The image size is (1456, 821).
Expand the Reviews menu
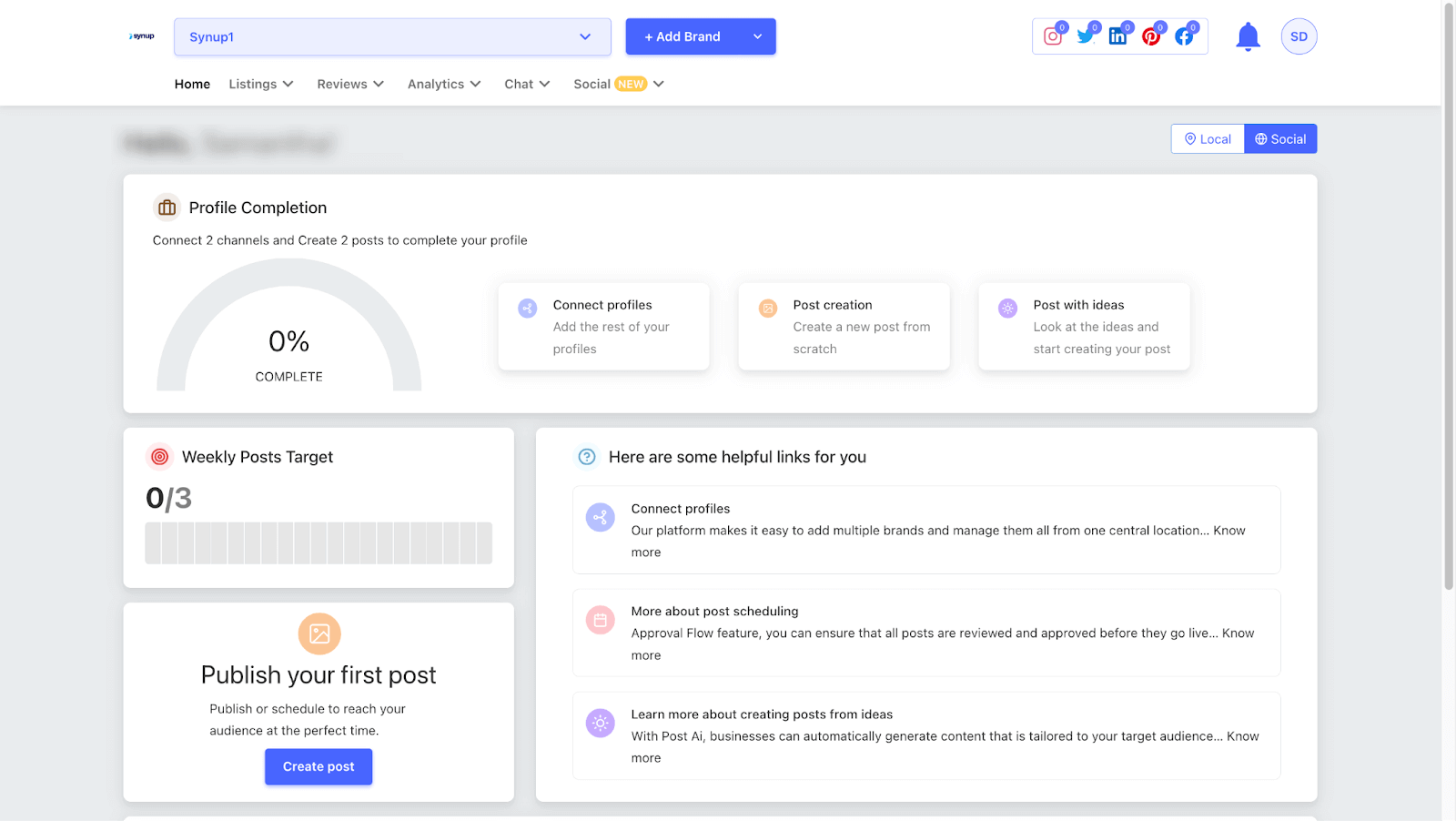click(350, 84)
